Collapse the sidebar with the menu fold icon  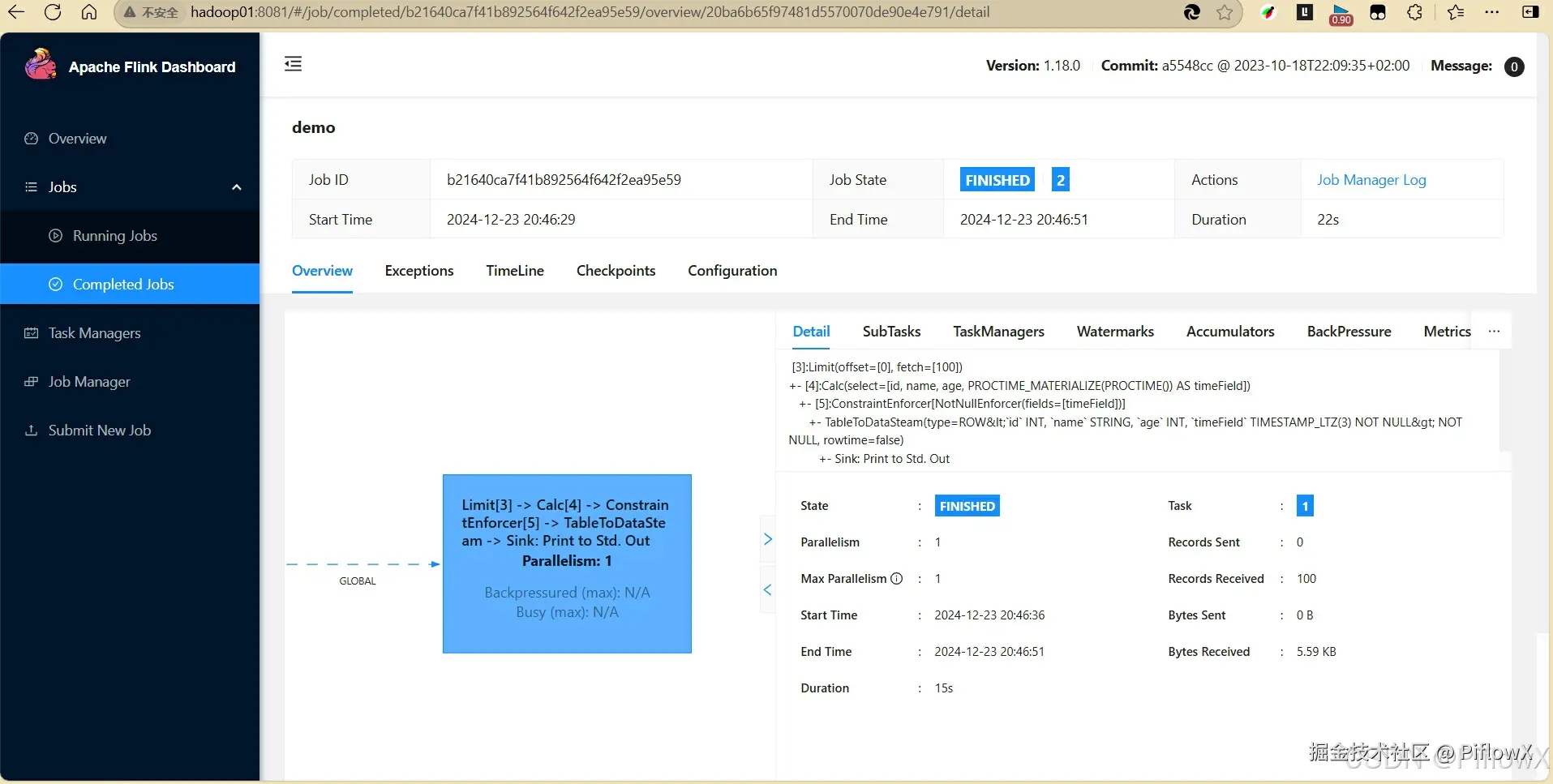pyautogui.click(x=293, y=64)
